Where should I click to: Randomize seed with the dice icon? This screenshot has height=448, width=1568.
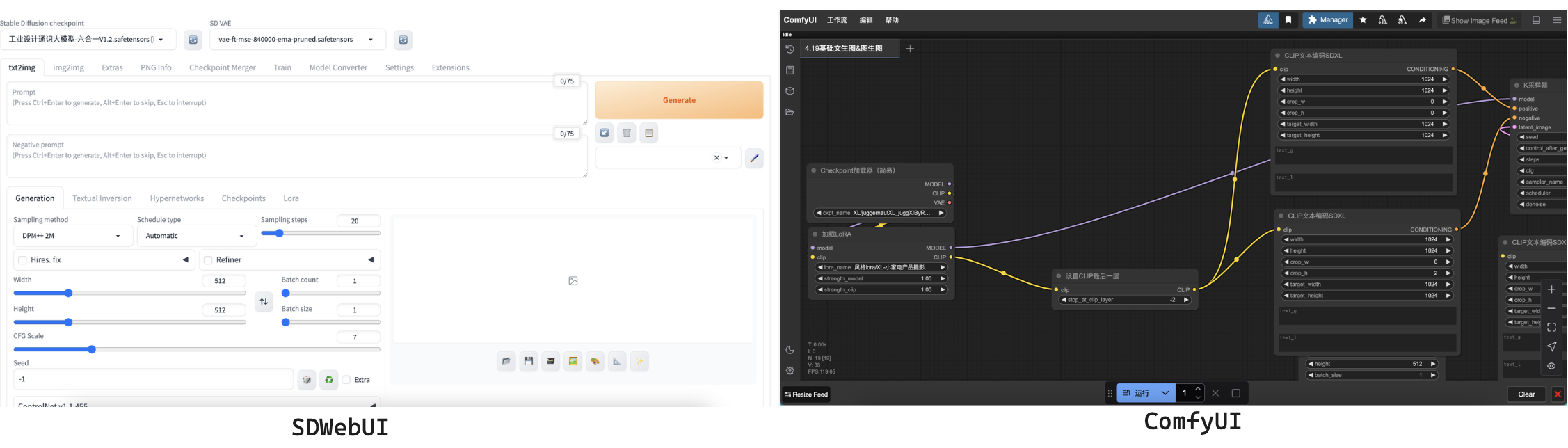click(x=307, y=379)
